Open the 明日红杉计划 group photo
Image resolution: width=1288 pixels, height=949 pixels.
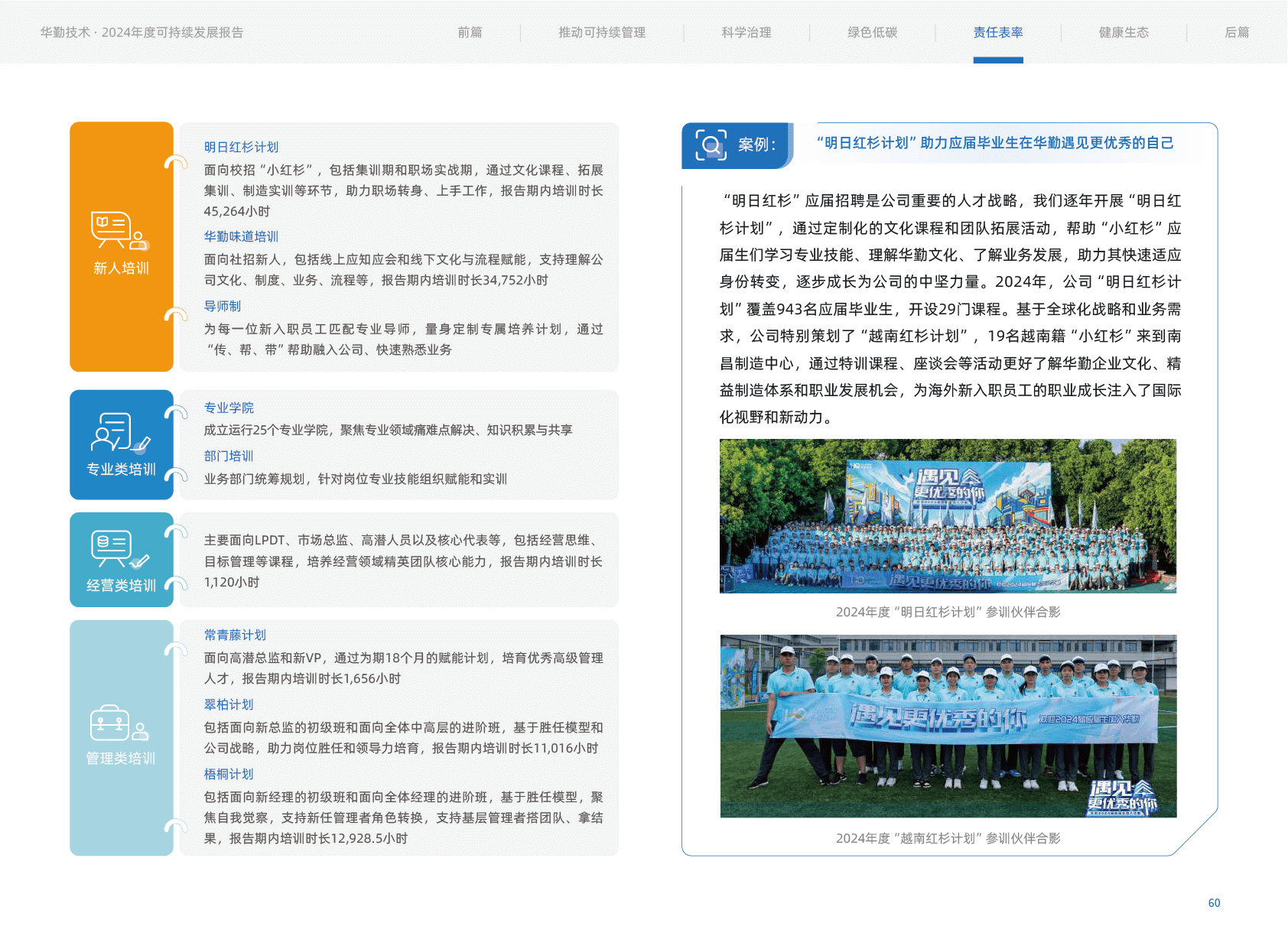pyautogui.click(x=948, y=515)
